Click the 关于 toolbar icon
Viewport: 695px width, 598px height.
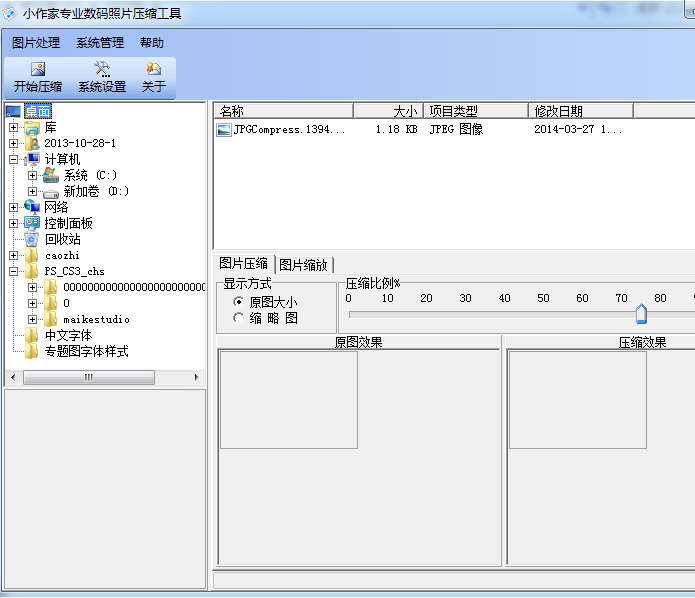pyautogui.click(x=153, y=69)
